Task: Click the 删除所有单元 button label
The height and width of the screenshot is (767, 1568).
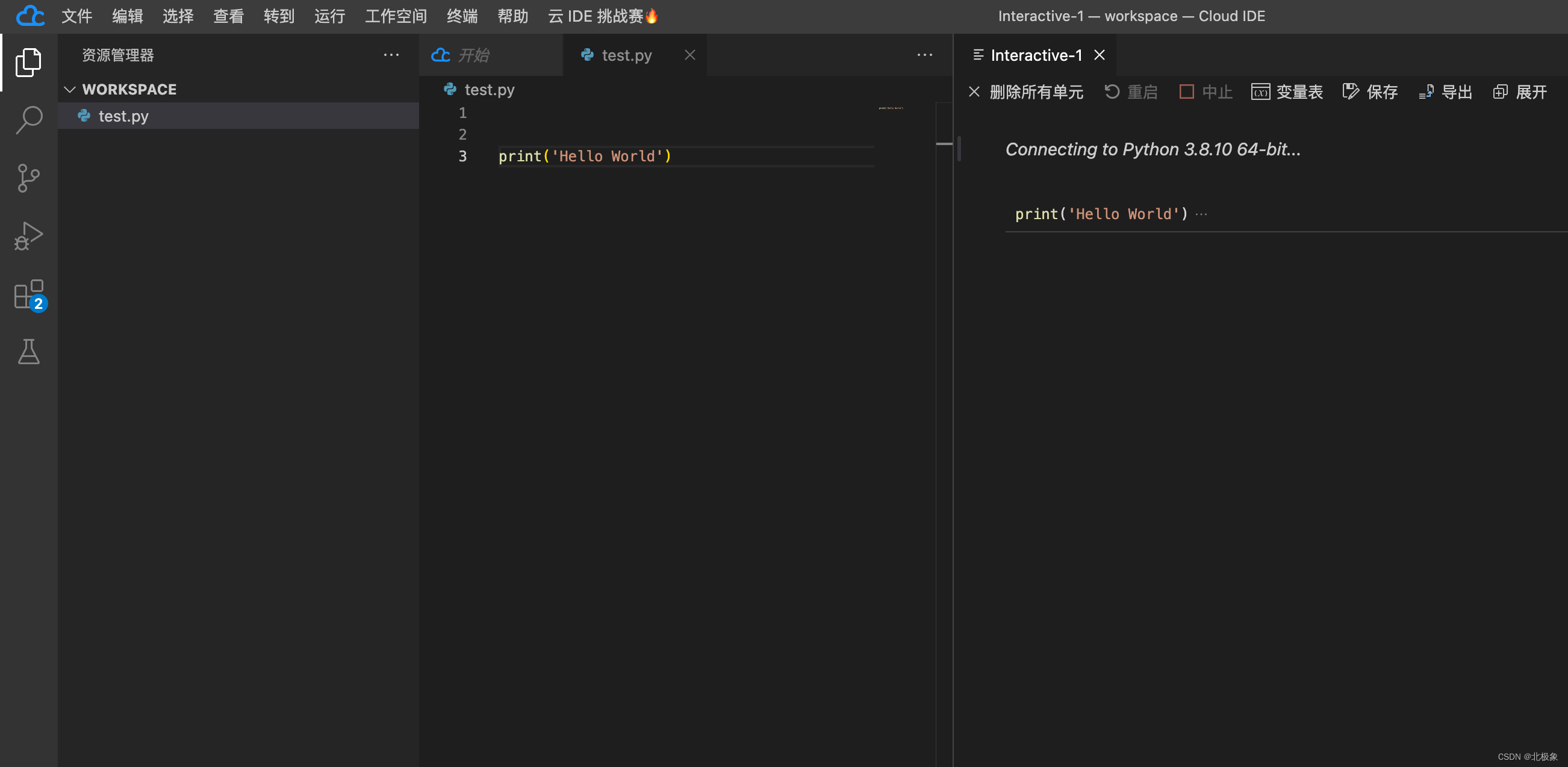Action: 1036,92
